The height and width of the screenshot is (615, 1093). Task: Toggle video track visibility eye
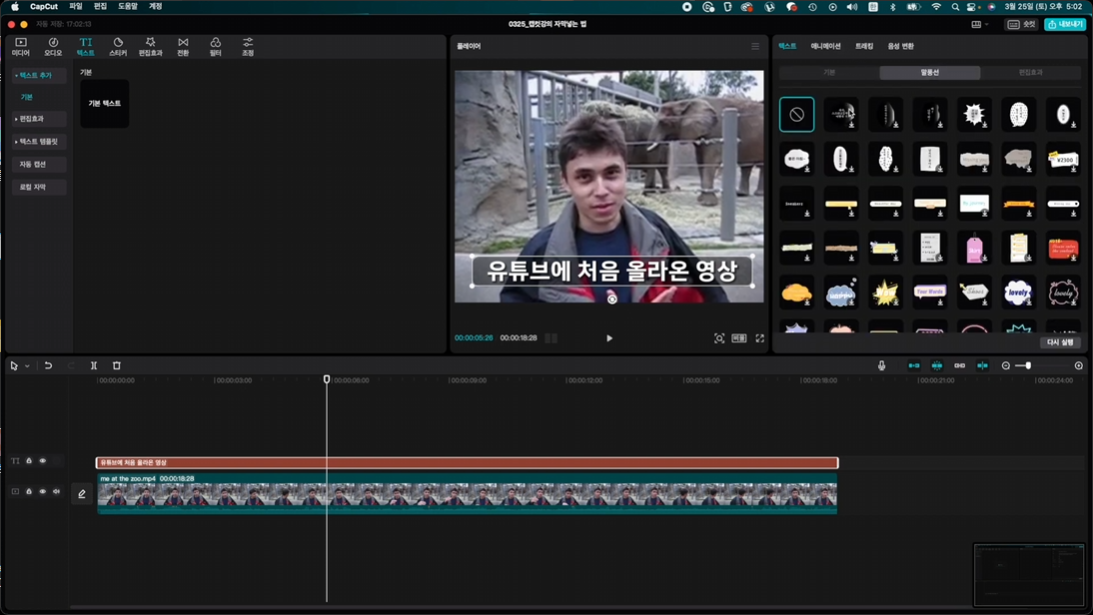click(x=43, y=492)
